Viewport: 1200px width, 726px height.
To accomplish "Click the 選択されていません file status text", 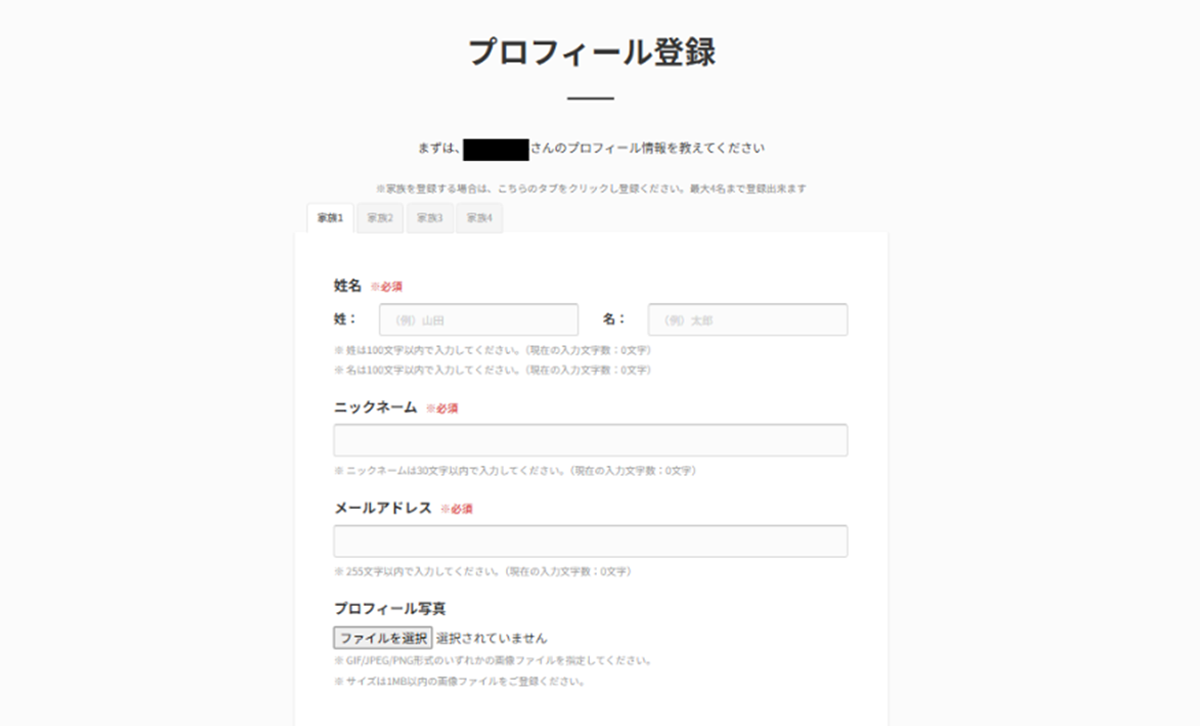I will click(492, 638).
